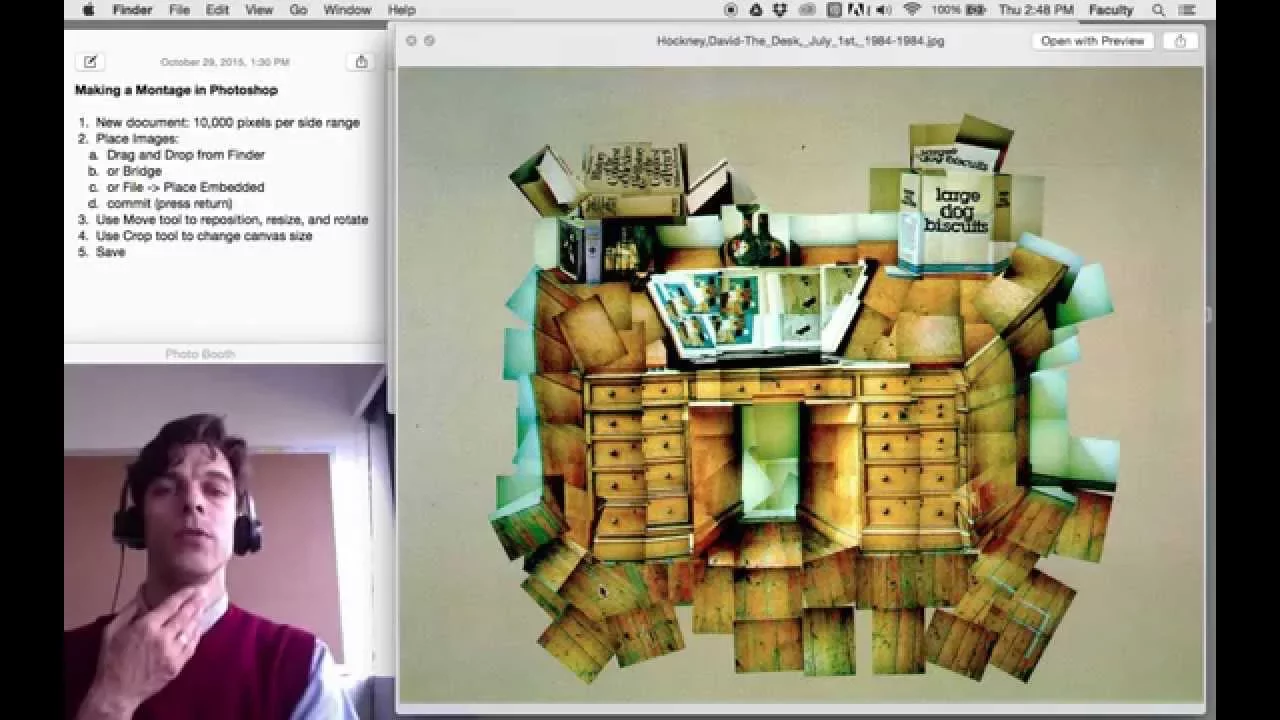Open the Help menu
Image resolution: width=1280 pixels, height=720 pixels.
pos(401,10)
